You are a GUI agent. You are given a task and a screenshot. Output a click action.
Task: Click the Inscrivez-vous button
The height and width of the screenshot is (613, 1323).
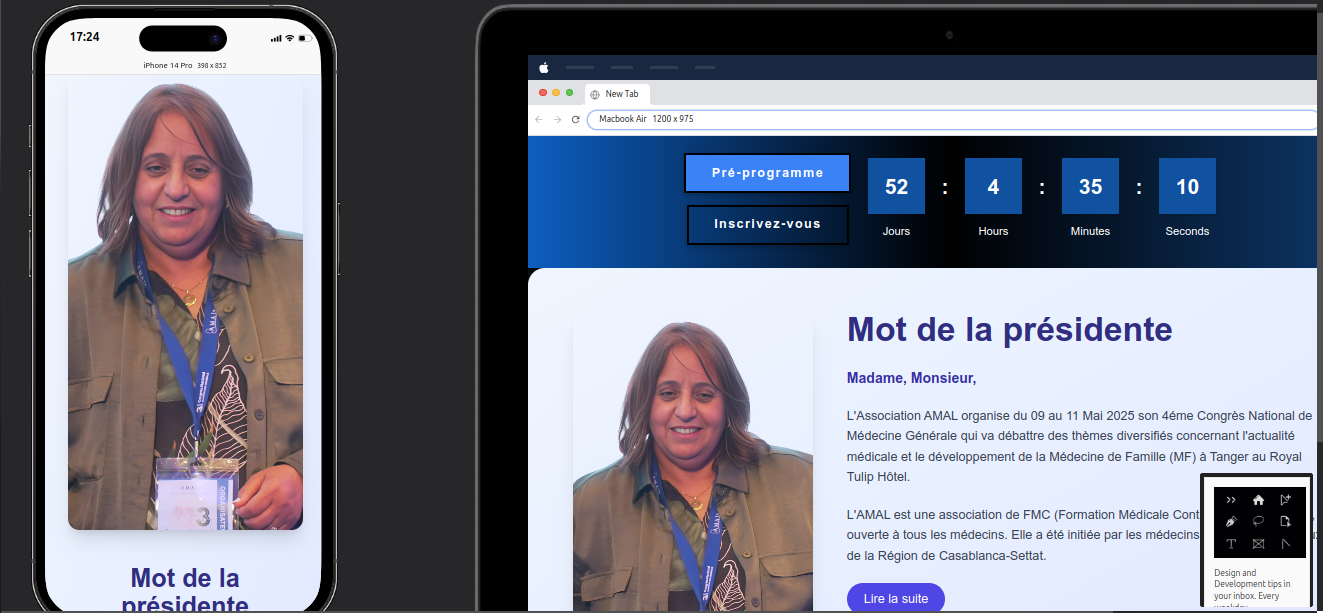[x=767, y=224]
